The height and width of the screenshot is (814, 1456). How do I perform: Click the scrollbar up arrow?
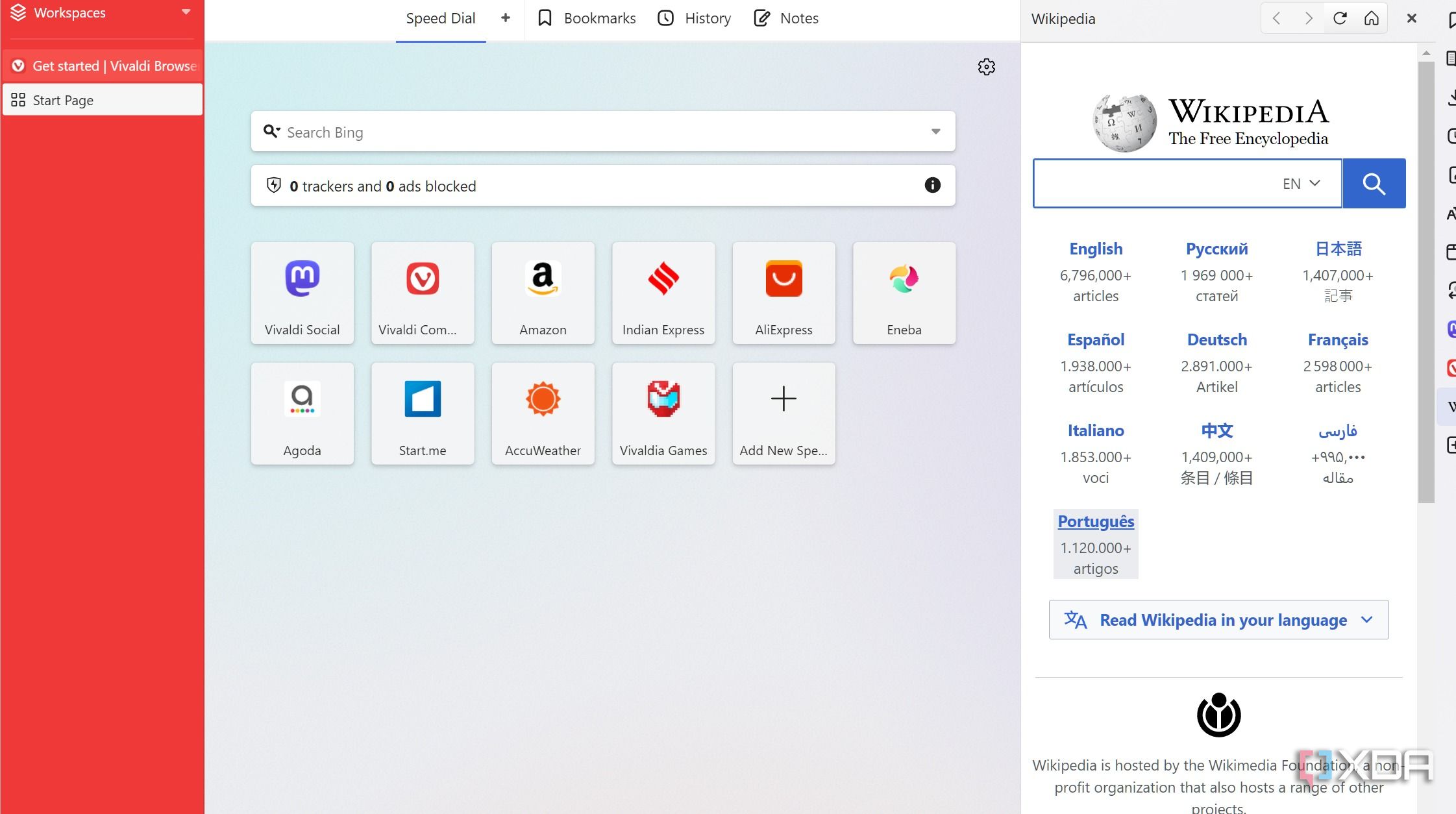point(1425,53)
